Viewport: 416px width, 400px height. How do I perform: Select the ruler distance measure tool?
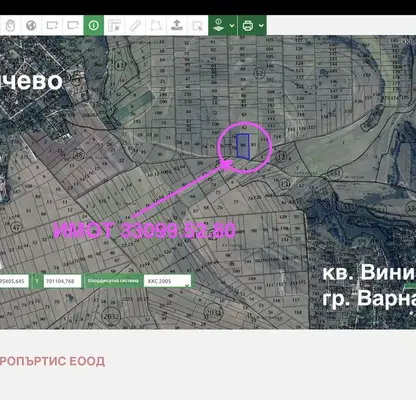point(135,25)
